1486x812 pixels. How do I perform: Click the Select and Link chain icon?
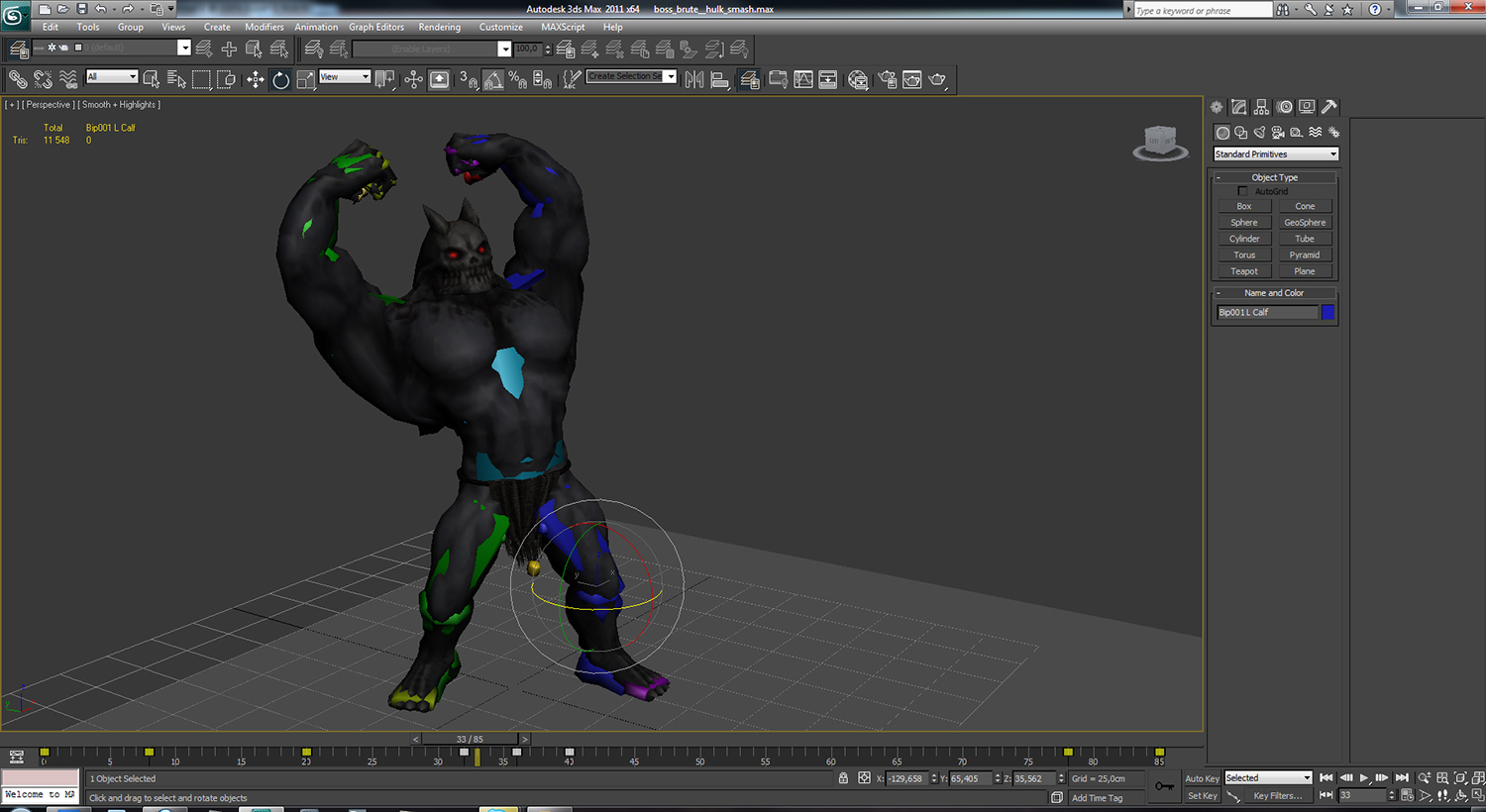coord(18,80)
